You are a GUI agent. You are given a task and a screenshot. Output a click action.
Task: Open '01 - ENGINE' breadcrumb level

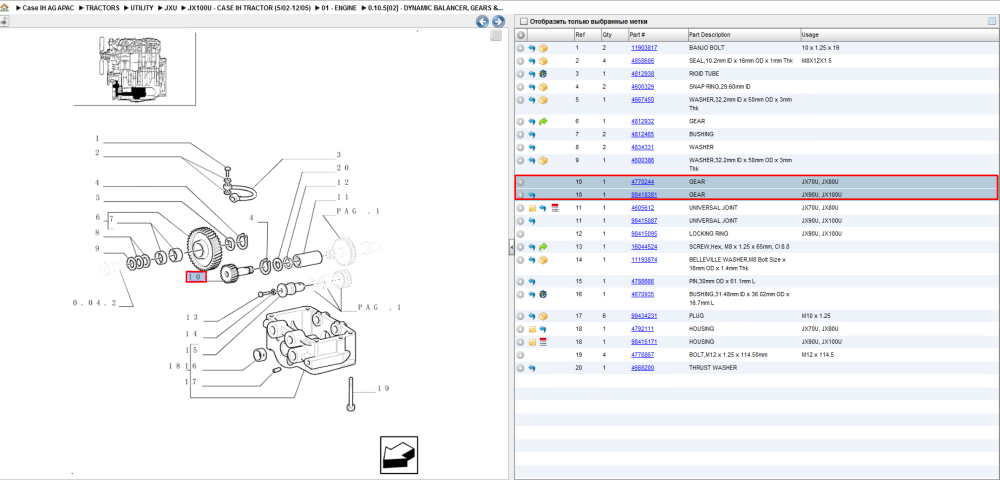click(x=339, y=7)
